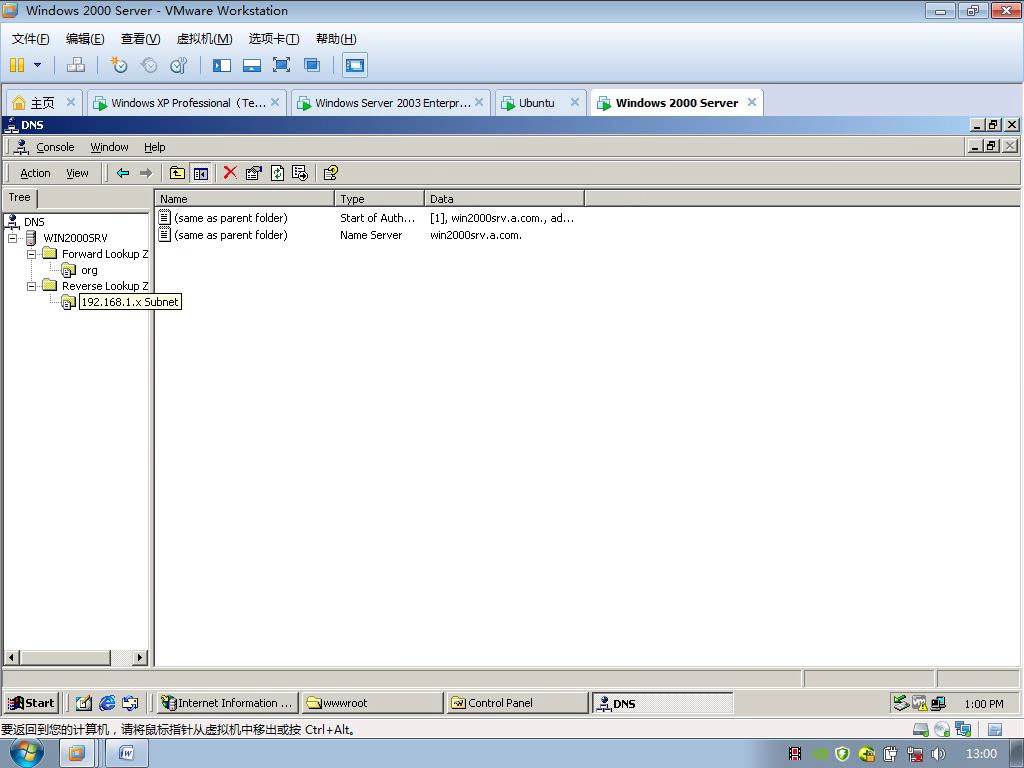Open the 编辑(E) menu

tap(85, 39)
